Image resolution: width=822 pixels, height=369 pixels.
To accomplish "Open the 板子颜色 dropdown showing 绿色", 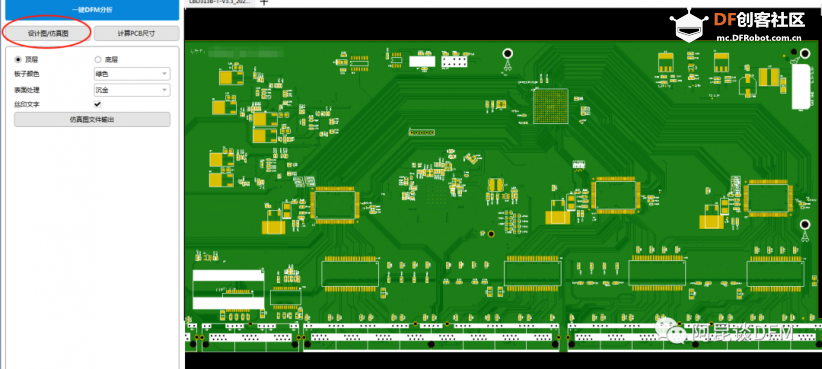I will click(x=132, y=74).
